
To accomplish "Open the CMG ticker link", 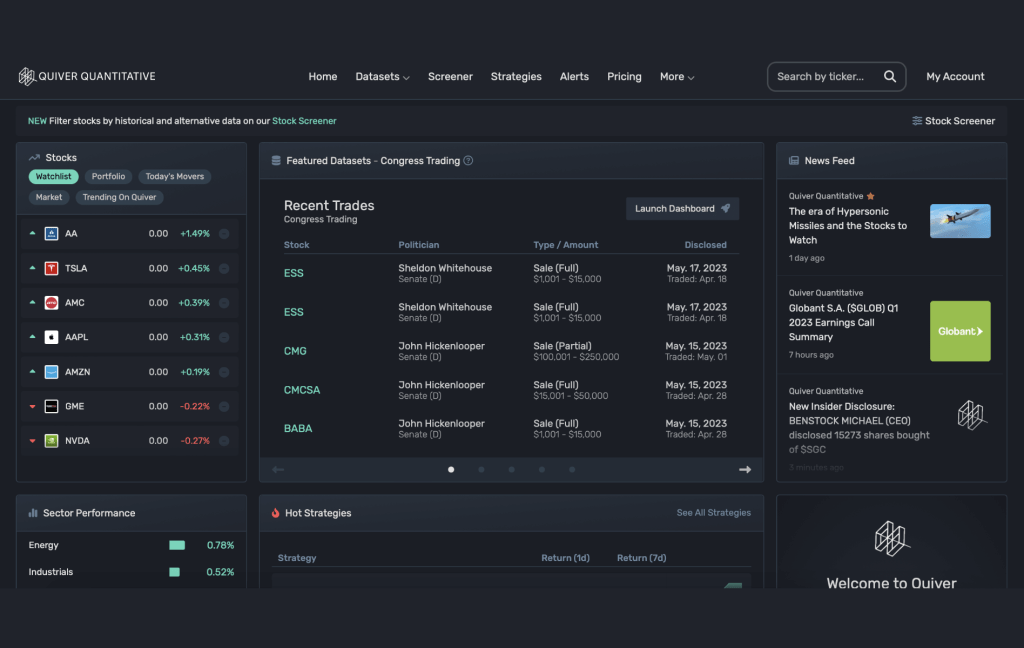I will pos(295,351).
